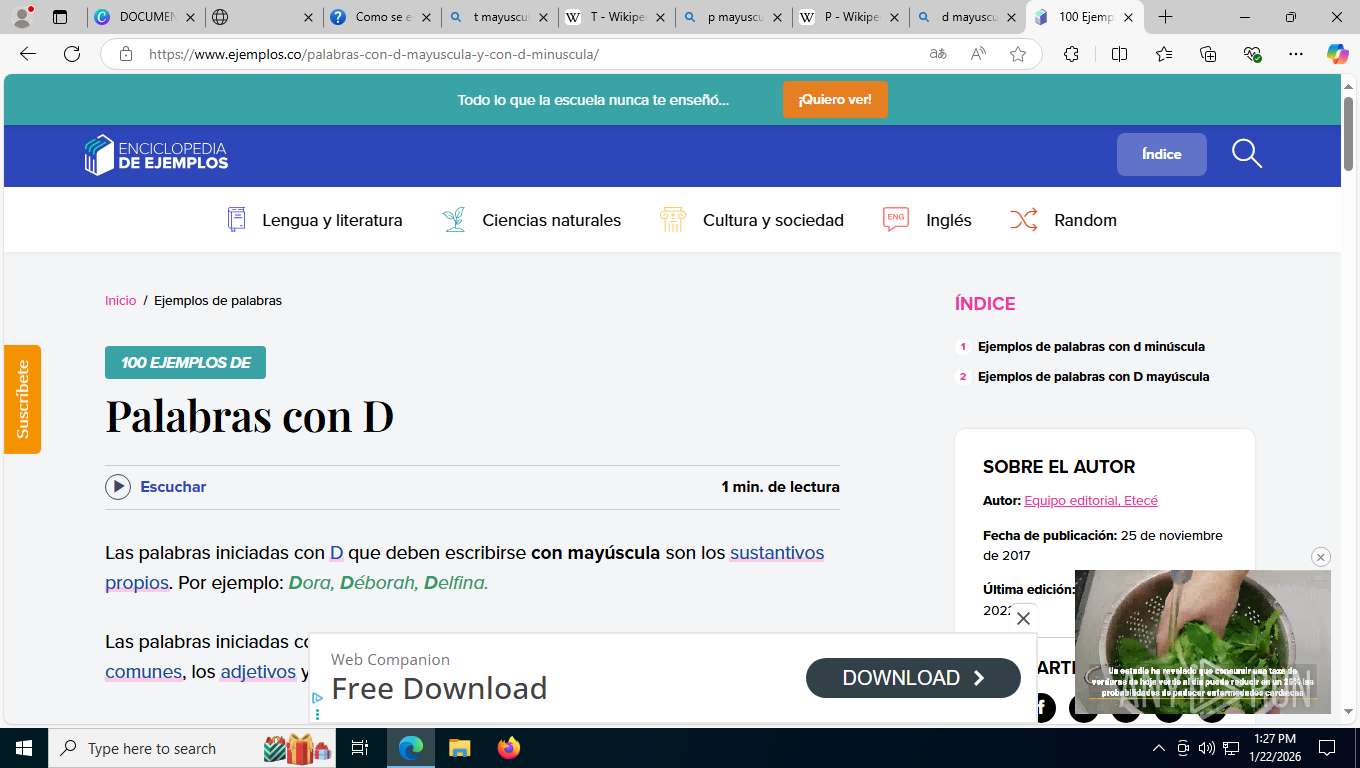Click DOWNLOAD button in ad
Screen dimensions: 1360x768
913,678
